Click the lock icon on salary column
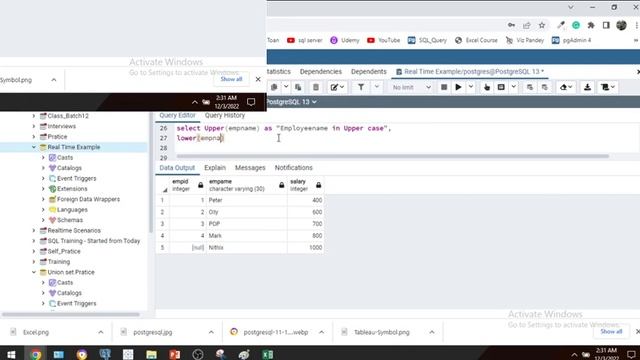Screen dimensions: 640x360 click(318, 185)
